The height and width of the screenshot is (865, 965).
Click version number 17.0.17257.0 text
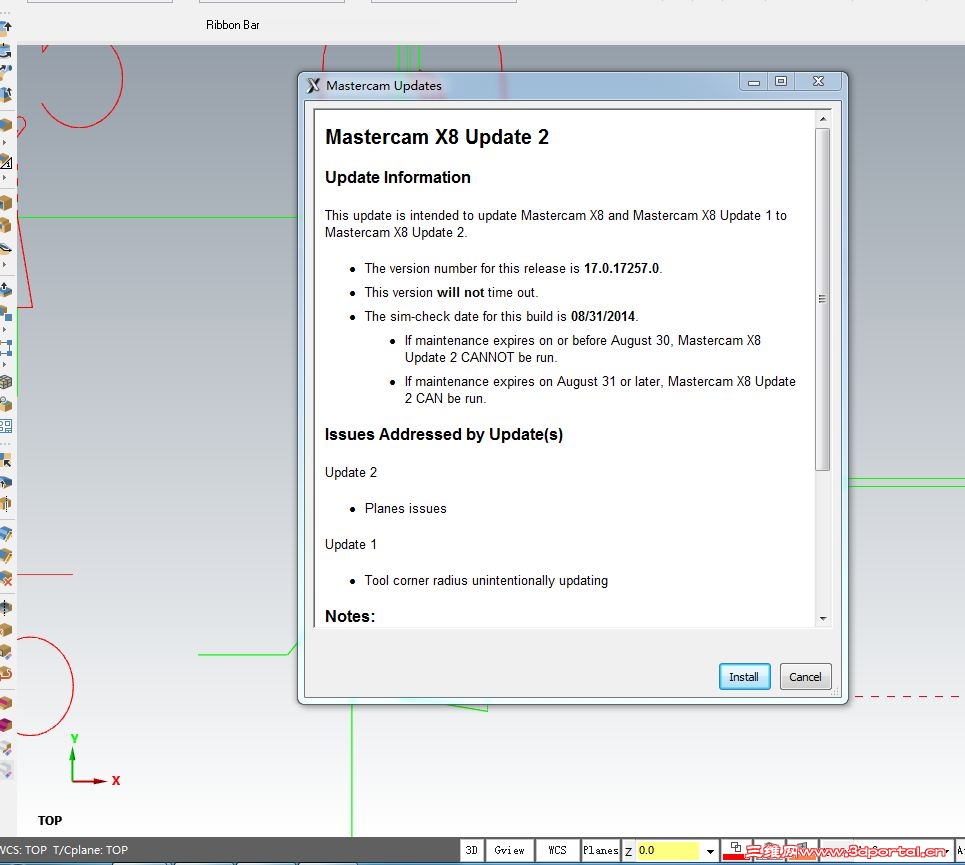tap(621, 268)
